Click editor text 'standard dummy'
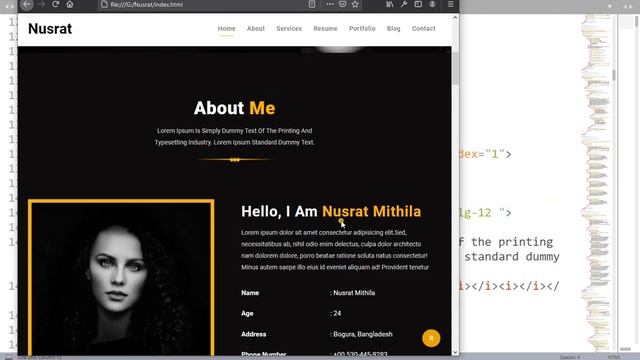Screen dimensions: 640x360 tap(512, 256)
